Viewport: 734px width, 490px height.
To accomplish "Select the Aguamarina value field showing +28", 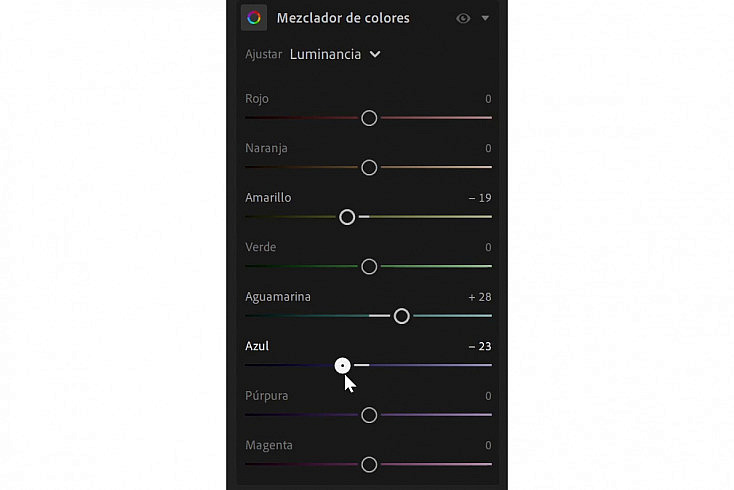I will [480, 297].
